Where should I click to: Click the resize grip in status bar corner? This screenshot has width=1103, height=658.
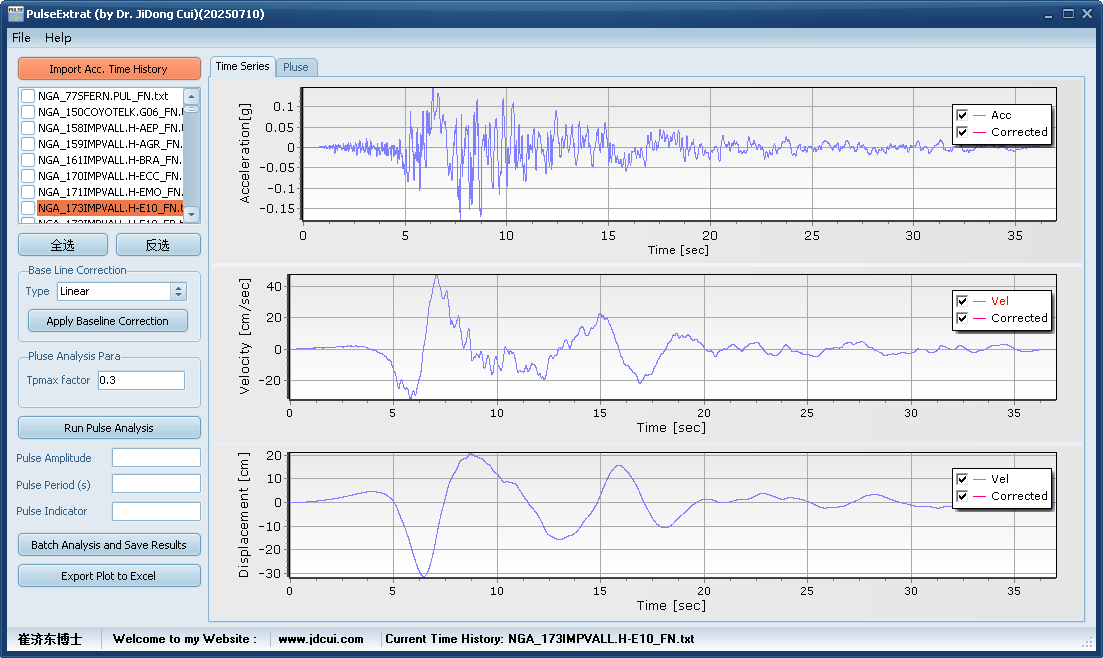click(1088, 641)
